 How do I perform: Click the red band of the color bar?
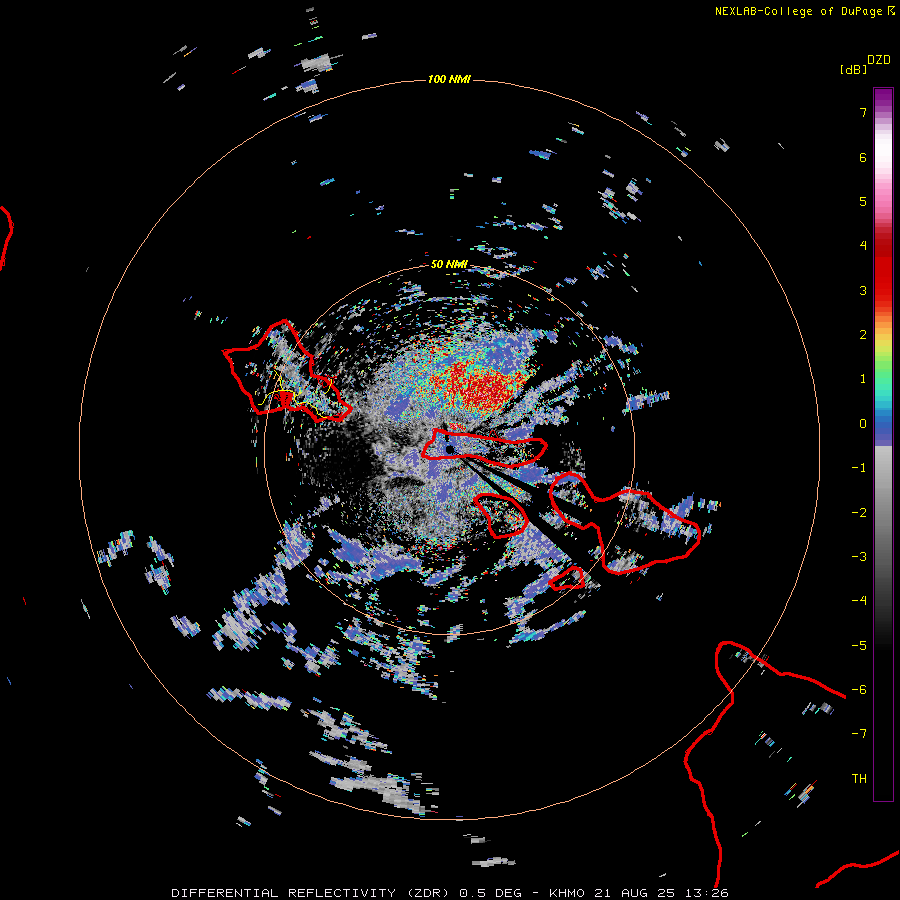(x=883, y=270)
